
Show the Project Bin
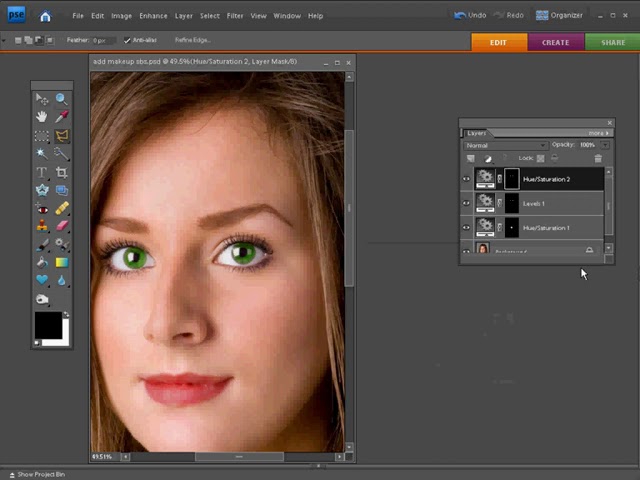[37, 474]
